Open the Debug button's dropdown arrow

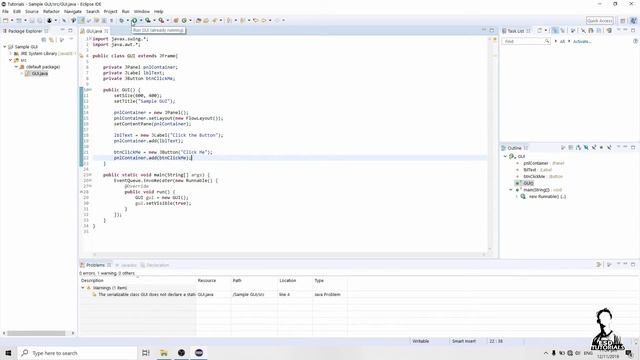click(127, 20)
